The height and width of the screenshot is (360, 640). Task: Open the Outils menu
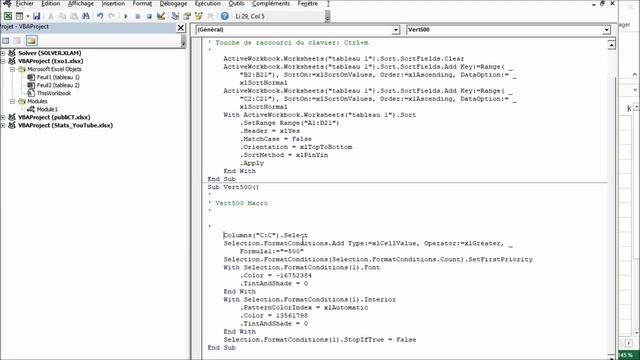236,4
